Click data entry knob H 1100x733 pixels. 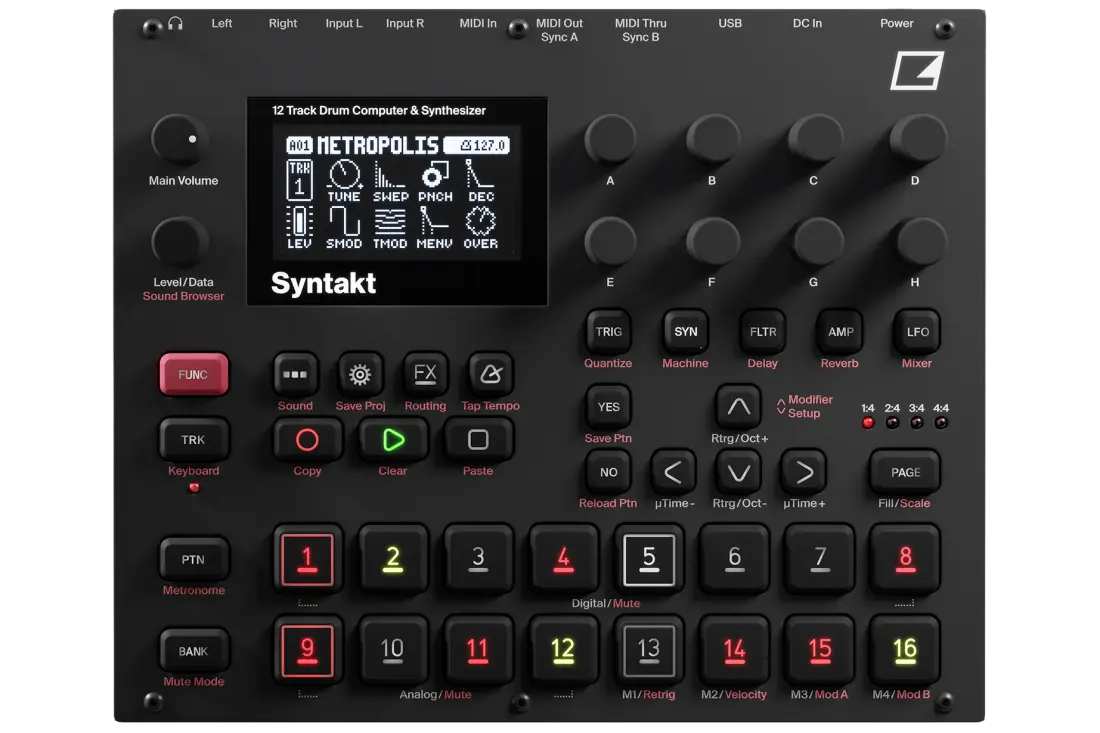(x=919, y=241)
